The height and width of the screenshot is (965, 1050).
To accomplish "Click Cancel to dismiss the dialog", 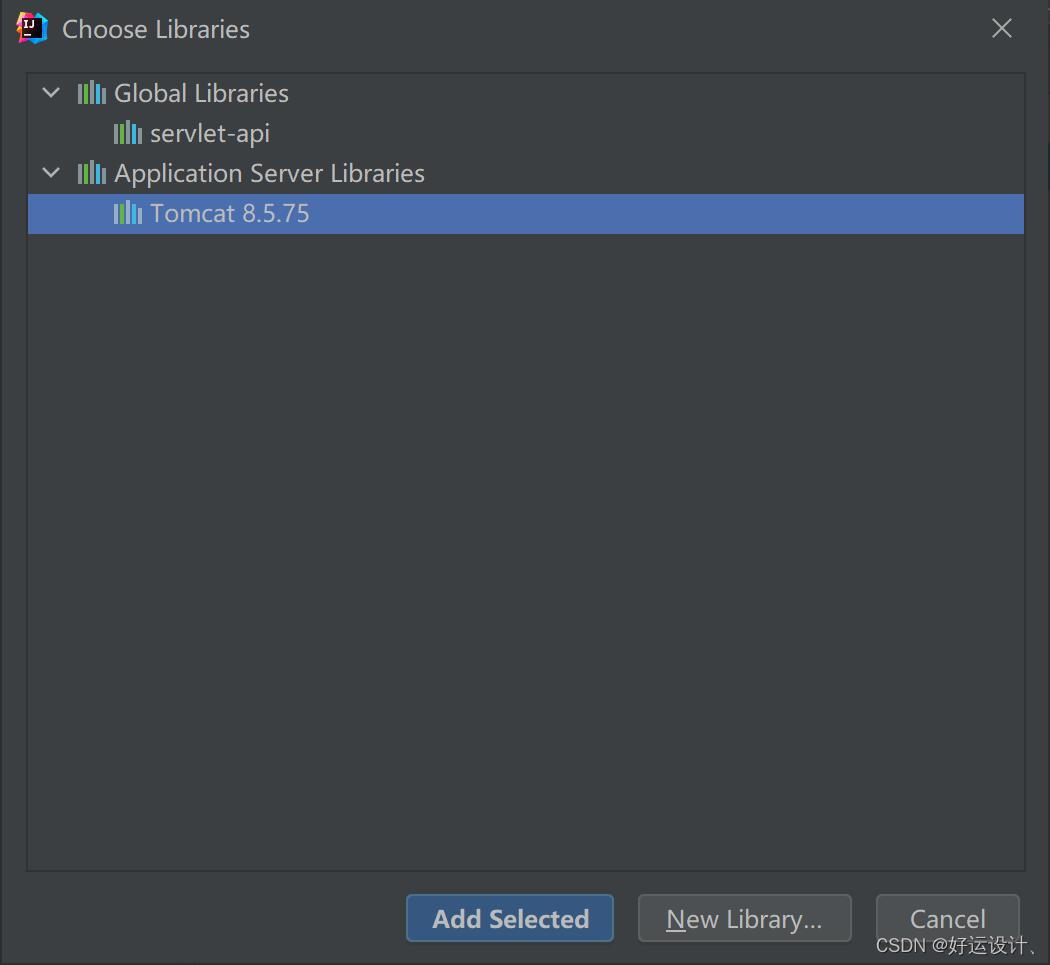I will pos(946,918).
